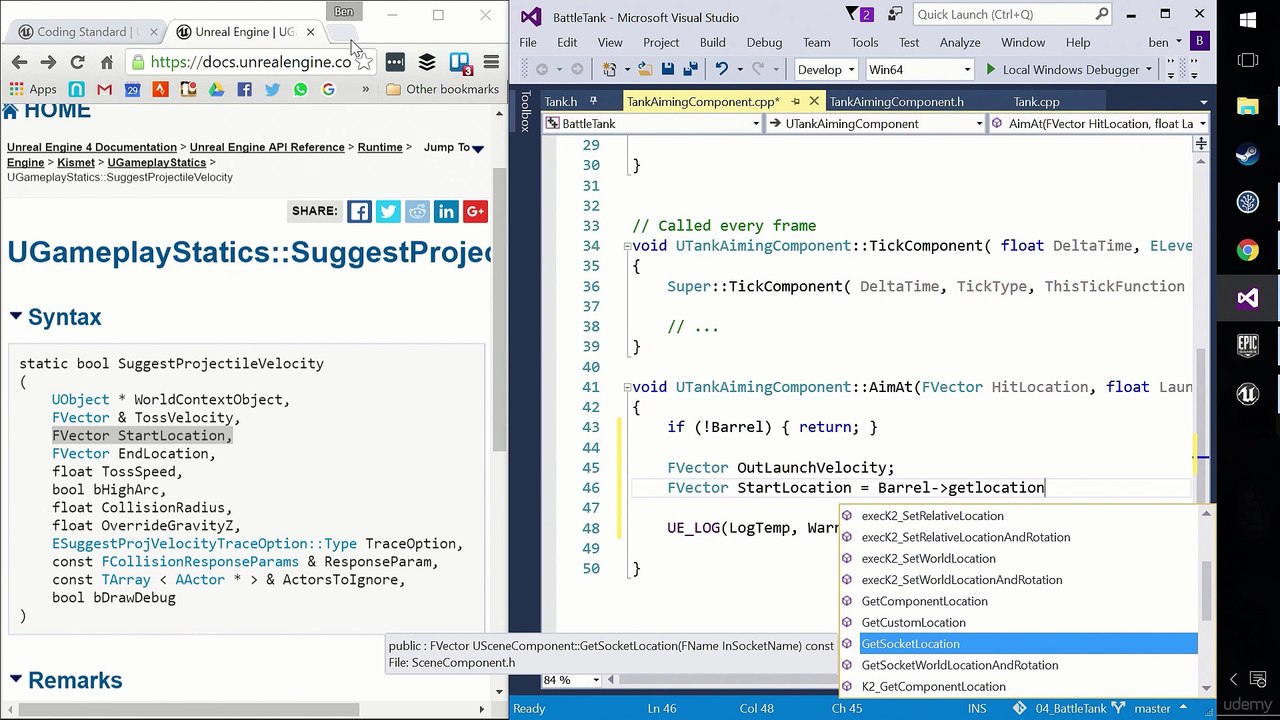
Task: Switch to the TankAimingComponent.h tab
Action: point(897,101)
